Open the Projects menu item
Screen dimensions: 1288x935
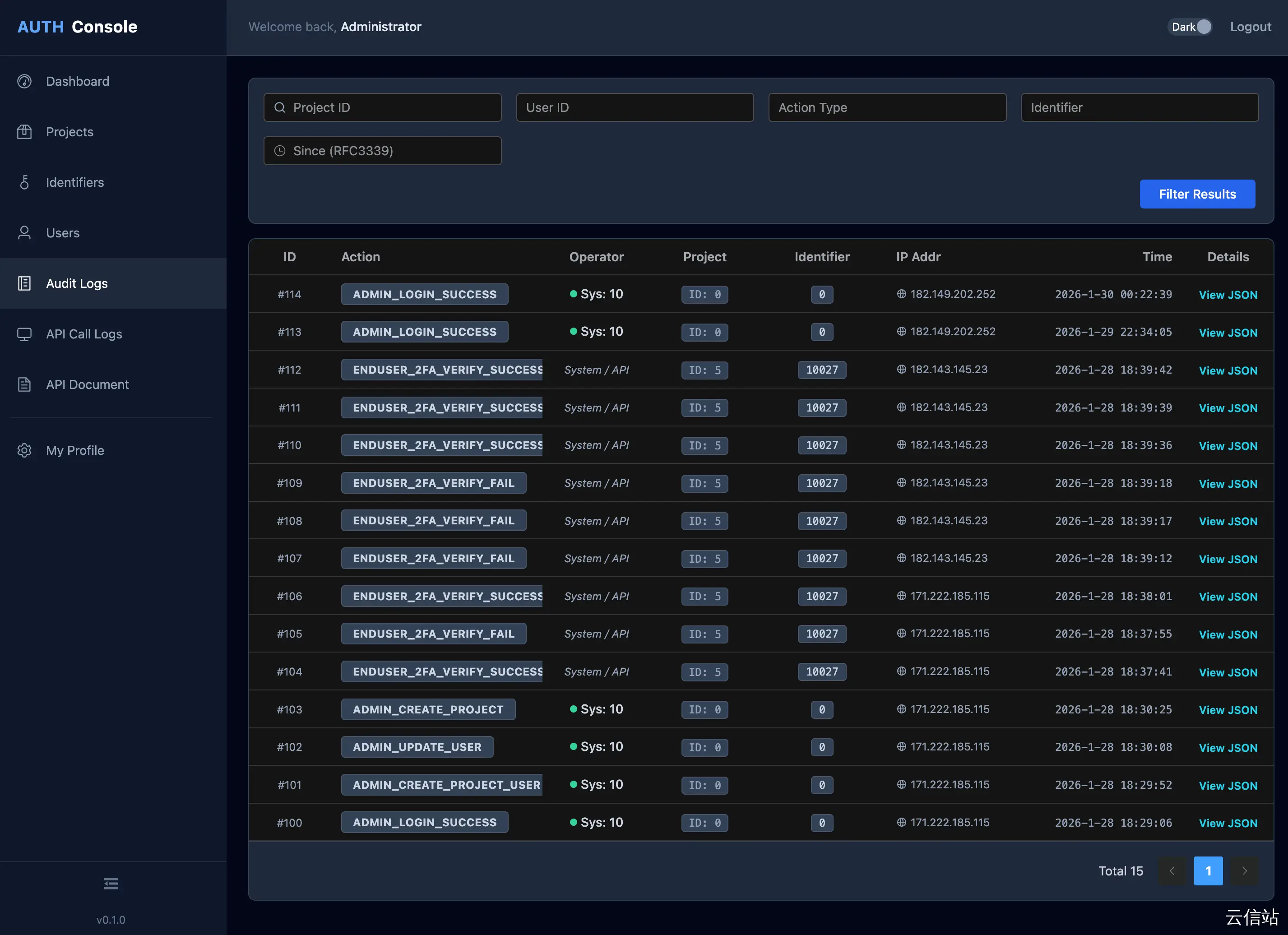70,132
